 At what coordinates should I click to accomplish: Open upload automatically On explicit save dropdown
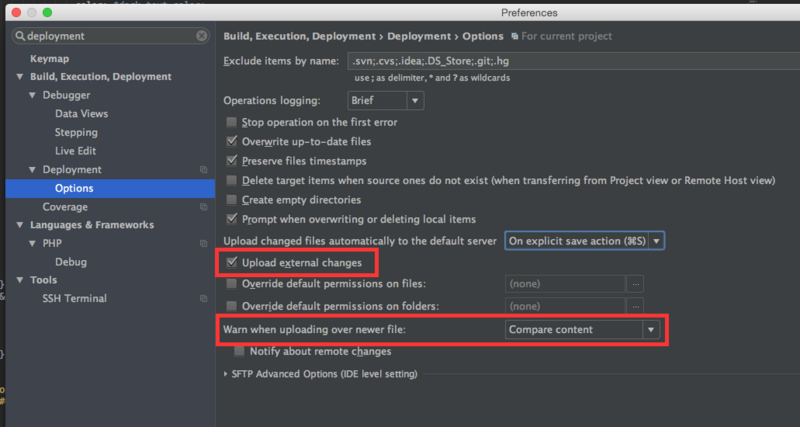pyautogui.click(x=583, y=241)
